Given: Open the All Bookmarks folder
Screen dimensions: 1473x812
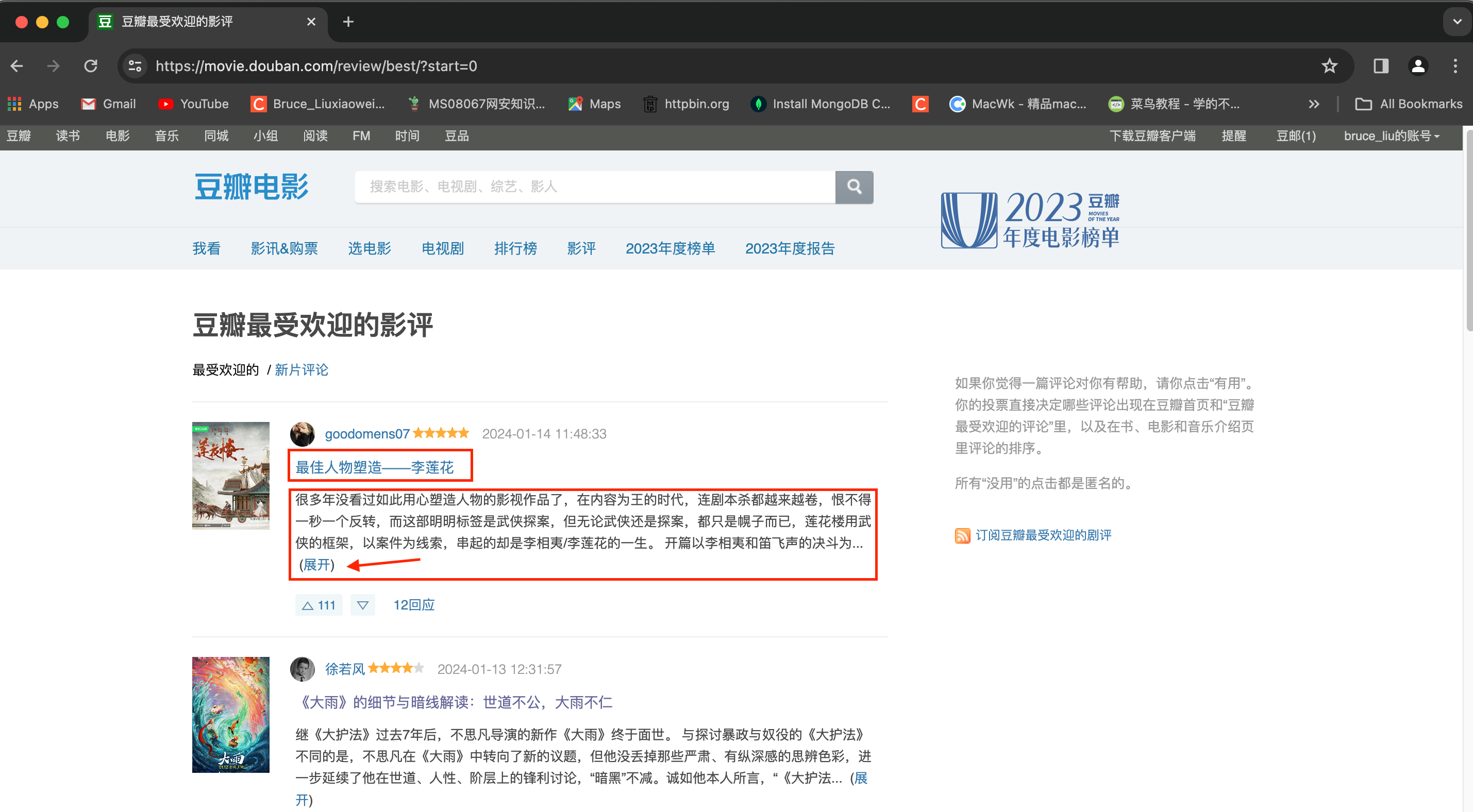Looking at the screenshot, I should (1409, 104).
